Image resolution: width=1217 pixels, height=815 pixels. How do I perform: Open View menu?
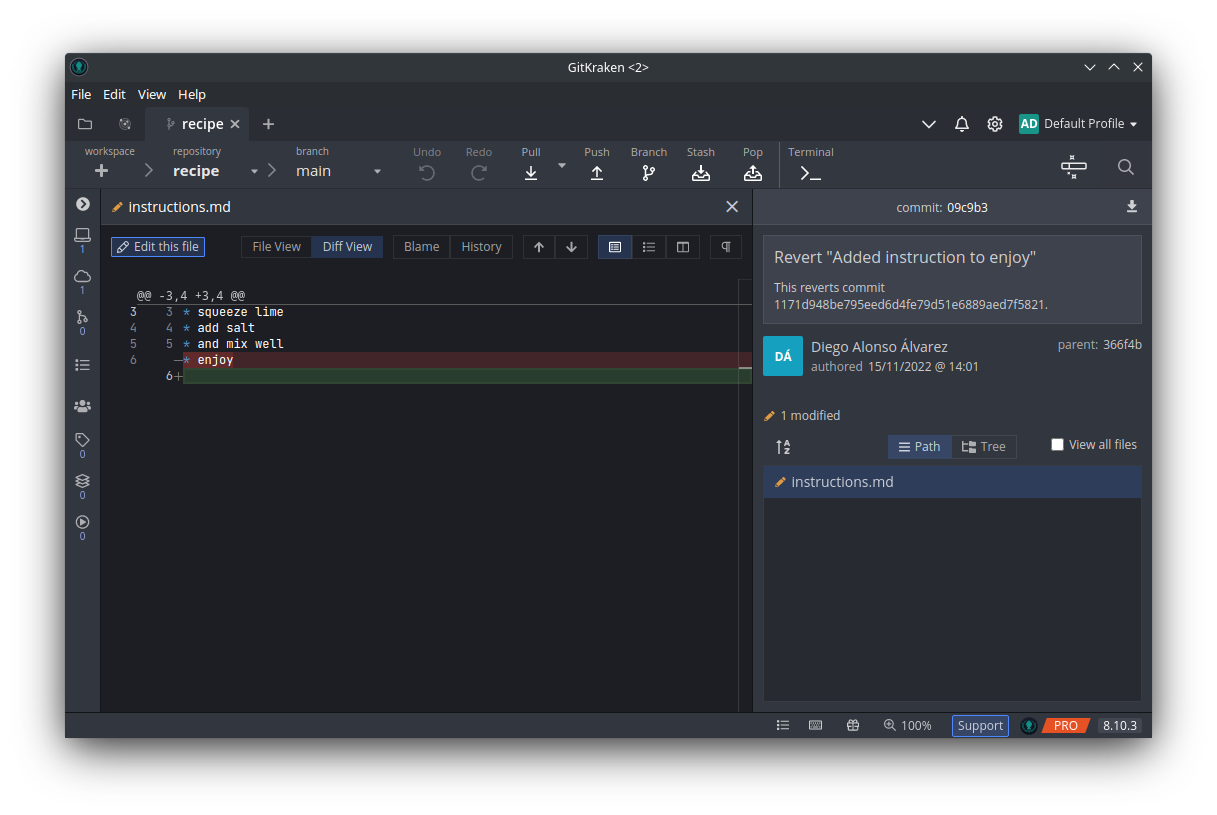pos(152,94)
